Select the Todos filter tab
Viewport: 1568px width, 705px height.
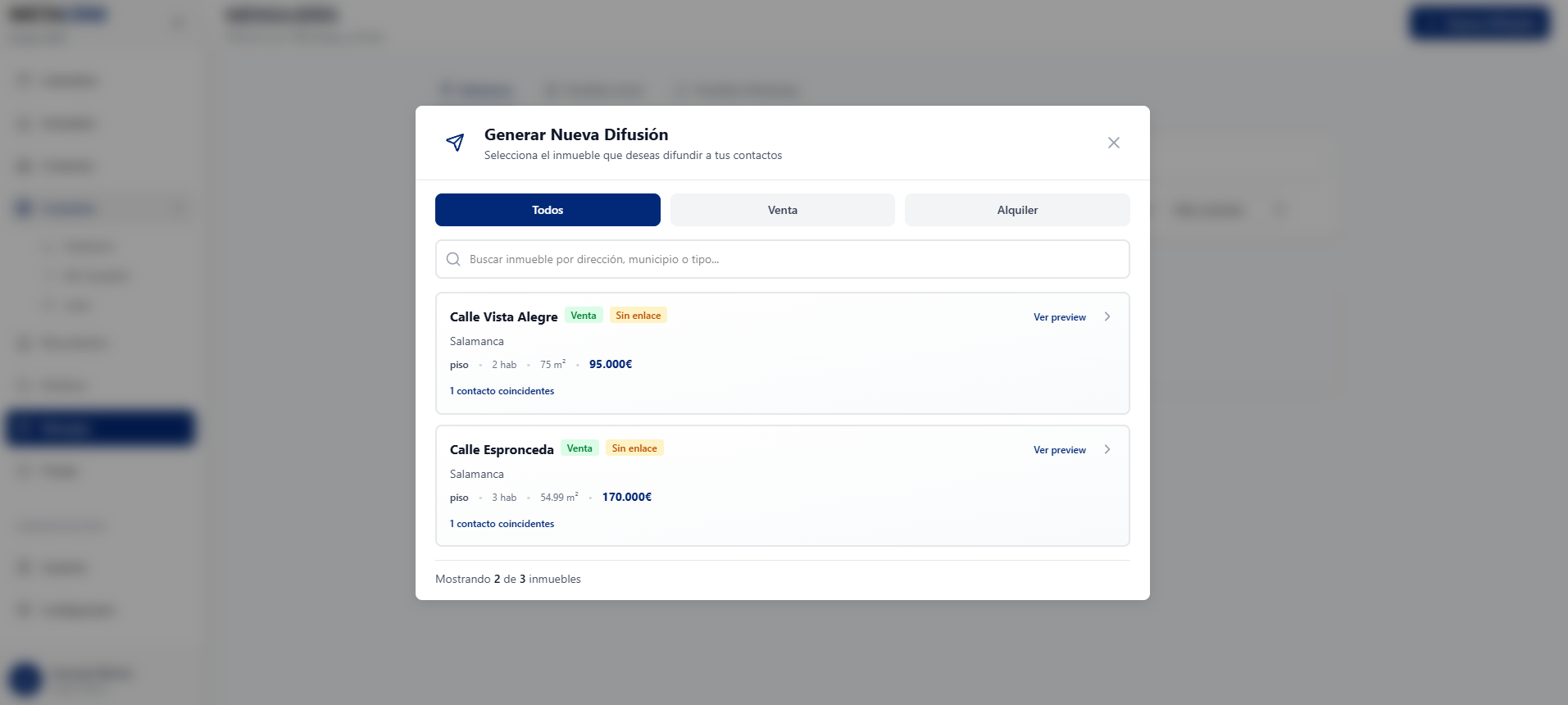pyautogui.click(x=548, y=210)
